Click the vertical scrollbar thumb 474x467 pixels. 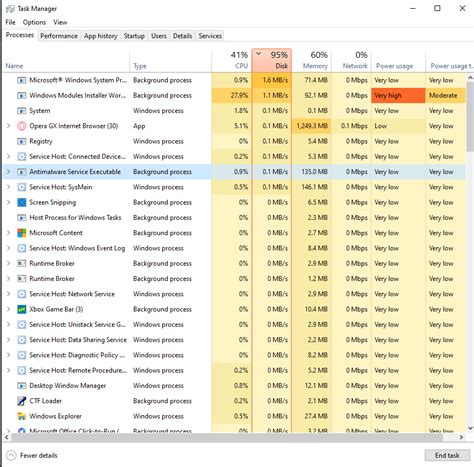coord(470,117)
